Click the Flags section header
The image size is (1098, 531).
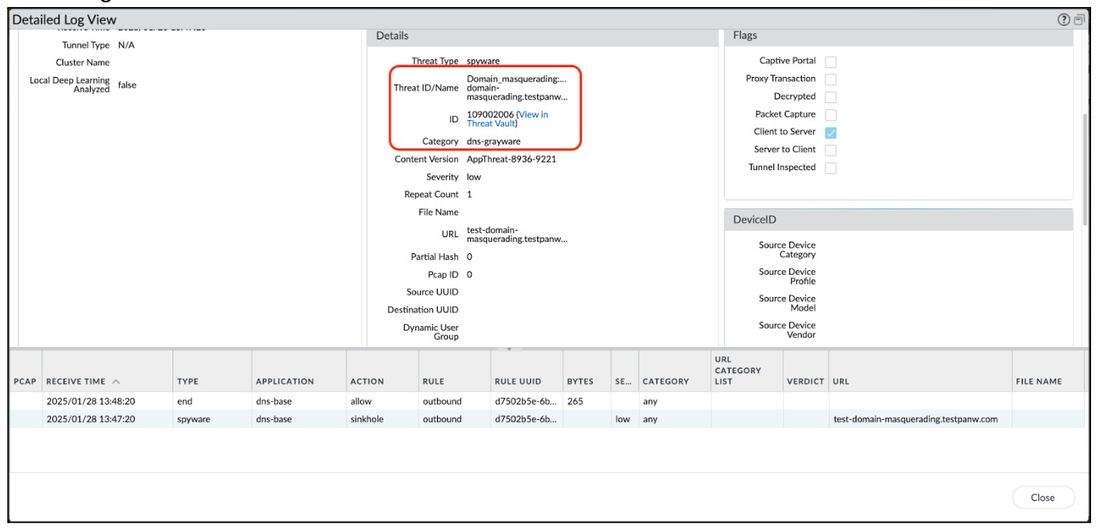898,36
